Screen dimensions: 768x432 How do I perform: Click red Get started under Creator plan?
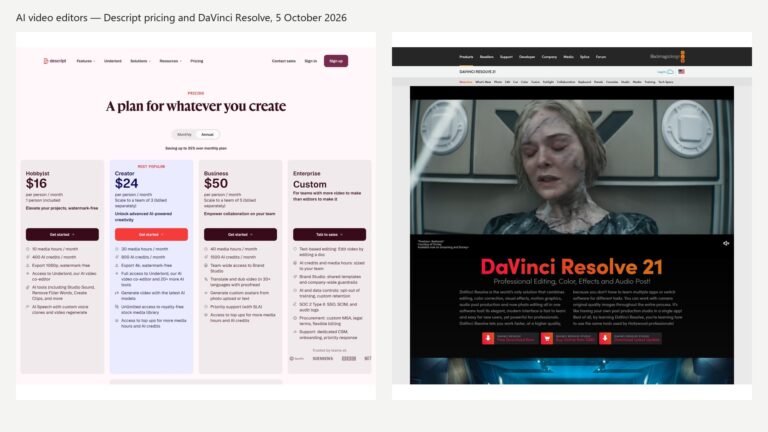[151, 234]
